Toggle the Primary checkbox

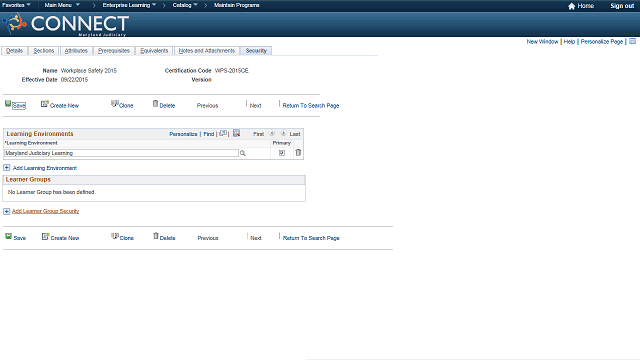282,153
